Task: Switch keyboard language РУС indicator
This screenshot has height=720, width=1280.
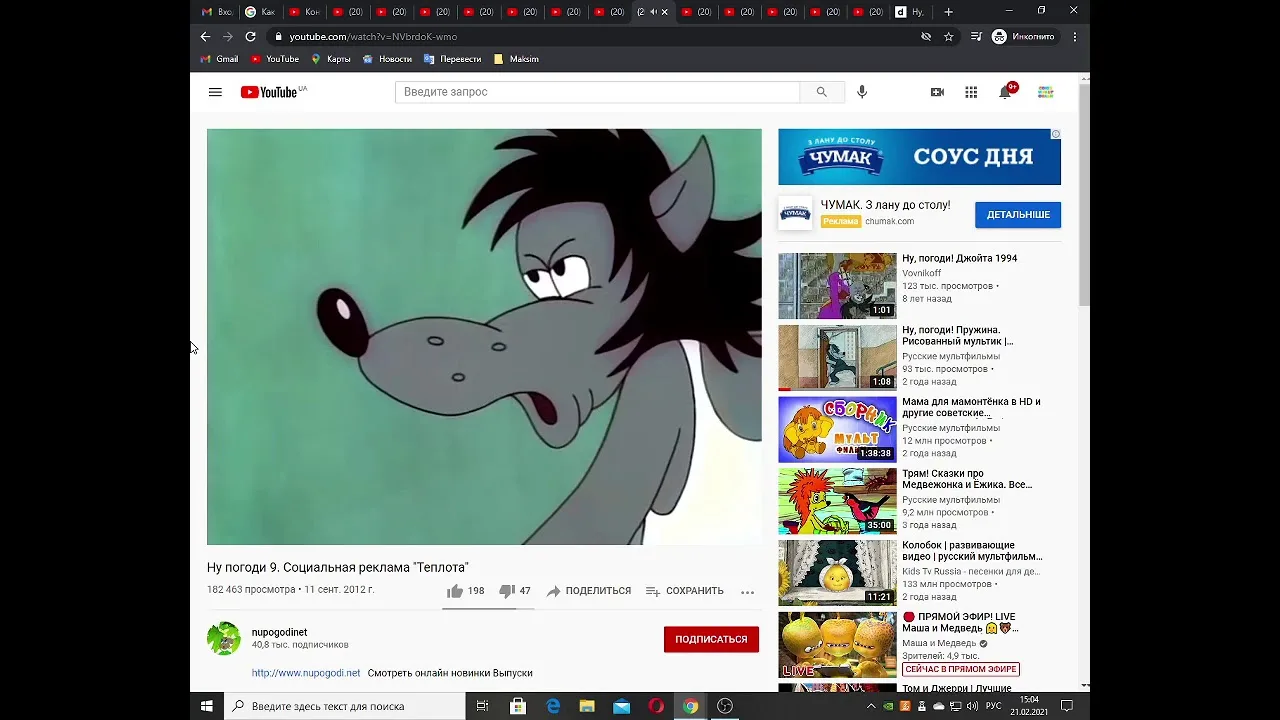Action: 993,706
